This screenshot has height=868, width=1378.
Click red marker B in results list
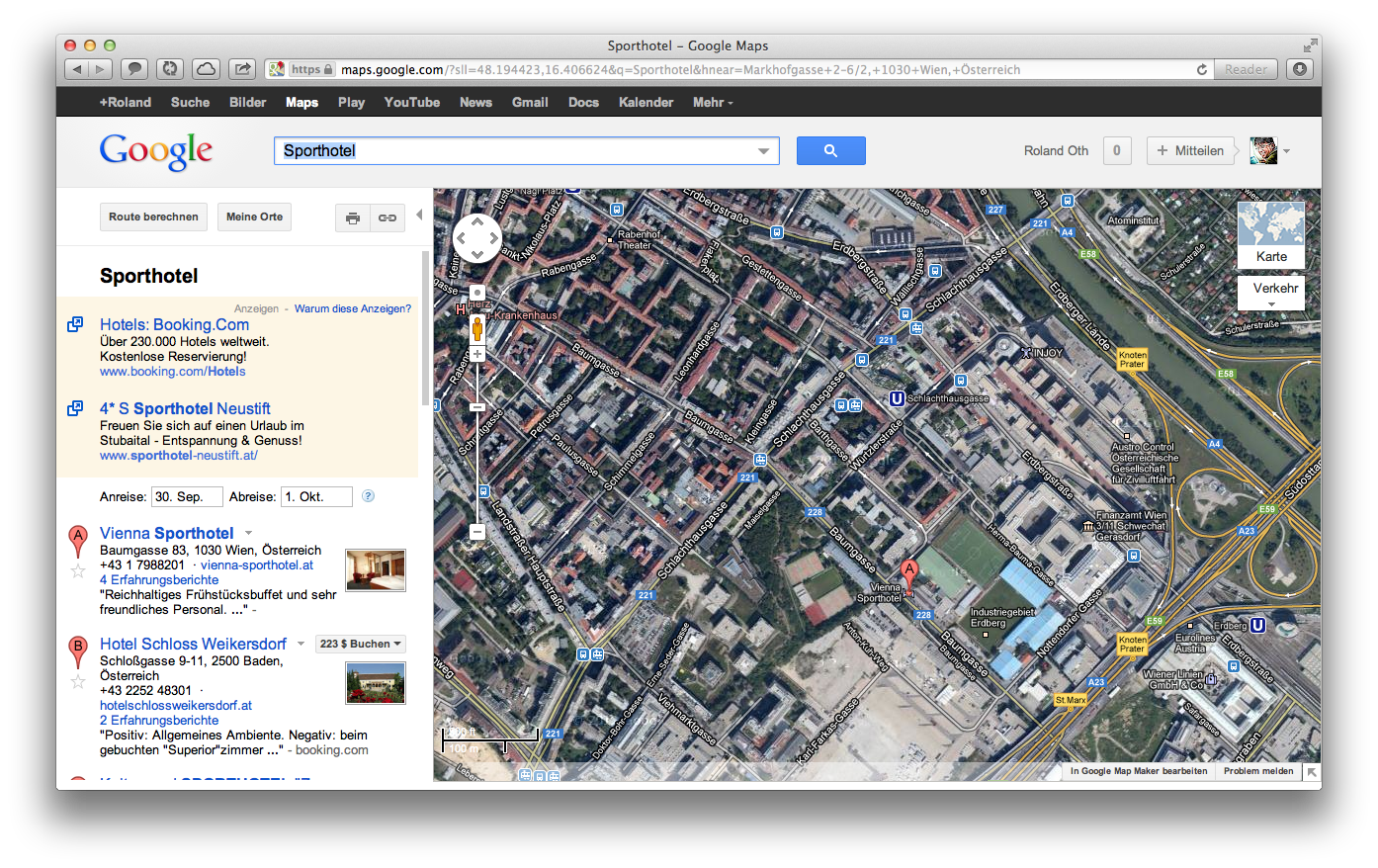pos(77,651)
